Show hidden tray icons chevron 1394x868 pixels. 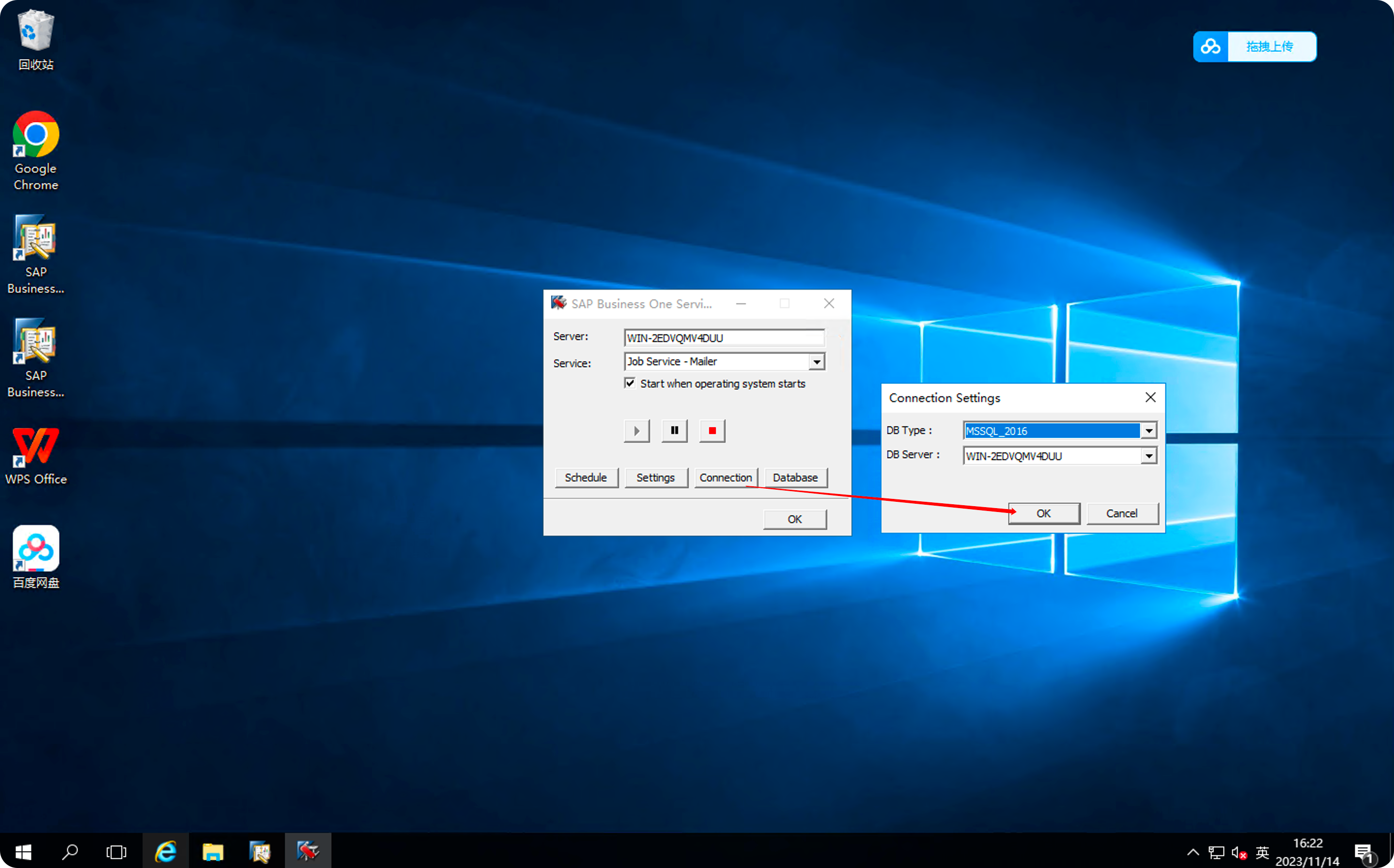tap(1193, 852)
